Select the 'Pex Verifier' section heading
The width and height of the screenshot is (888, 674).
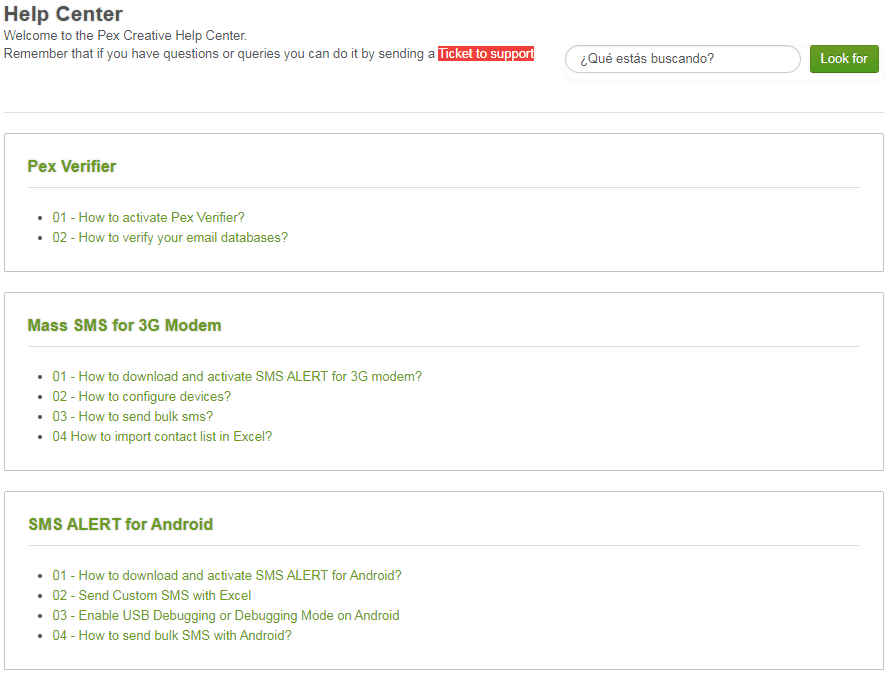[x=72, y=167]
